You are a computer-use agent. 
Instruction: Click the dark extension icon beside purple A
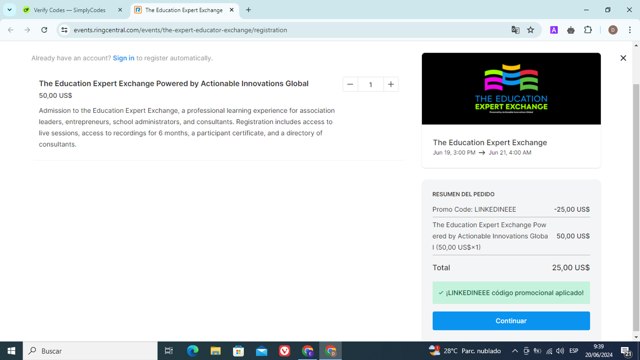[571, 30]
